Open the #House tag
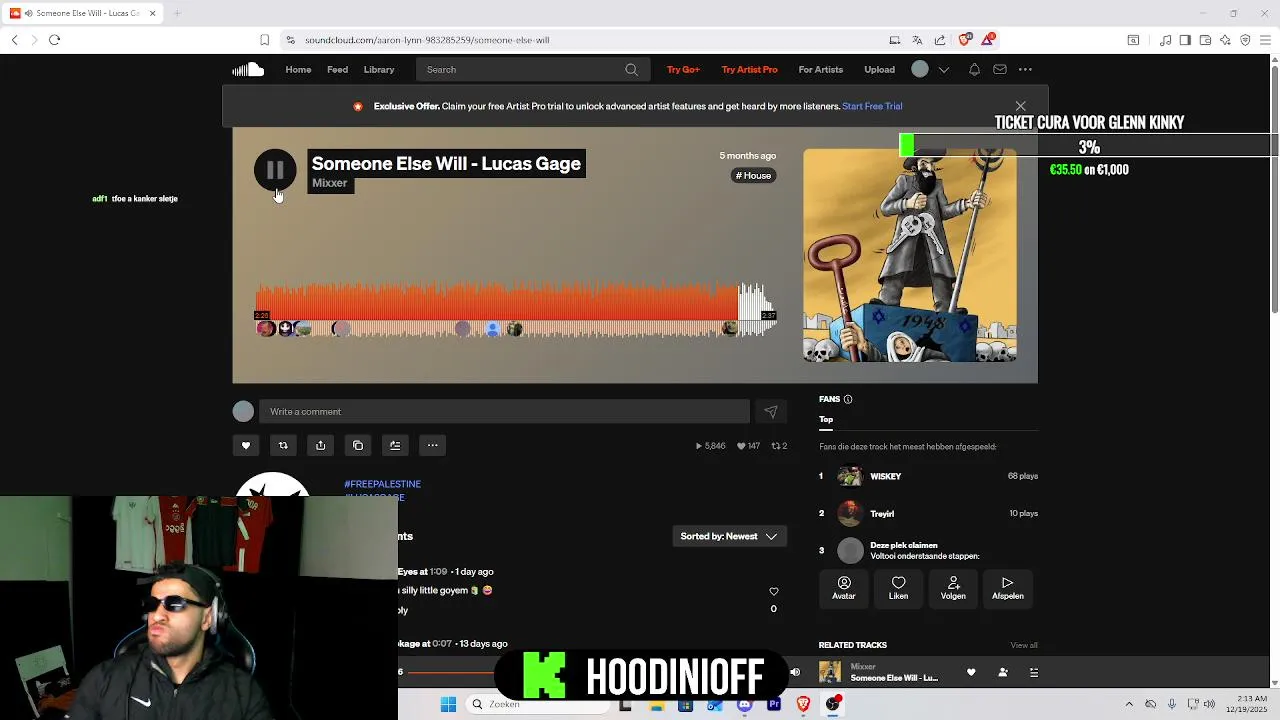This screenshot has width=1280, height=720. (754, 176)
